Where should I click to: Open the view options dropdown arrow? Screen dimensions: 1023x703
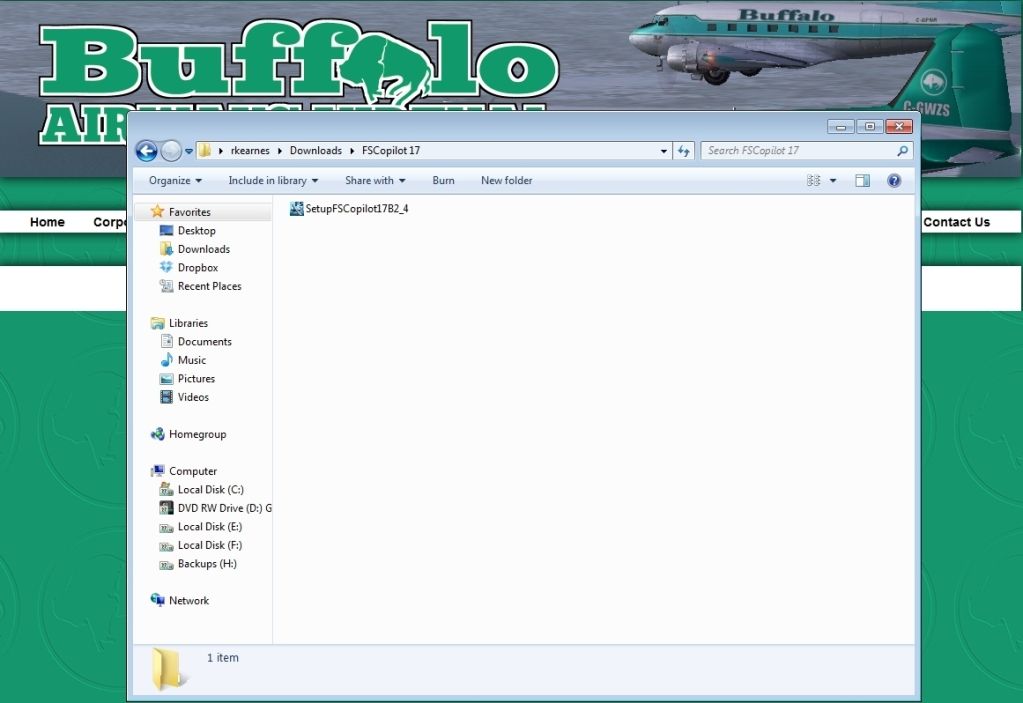click(x=832, y=181)
